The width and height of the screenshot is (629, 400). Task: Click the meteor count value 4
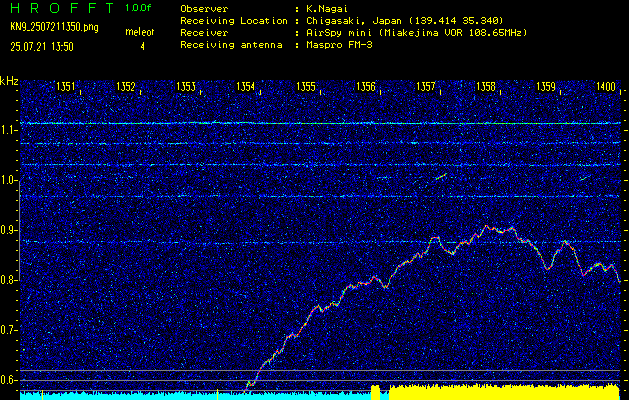(142, 47)
